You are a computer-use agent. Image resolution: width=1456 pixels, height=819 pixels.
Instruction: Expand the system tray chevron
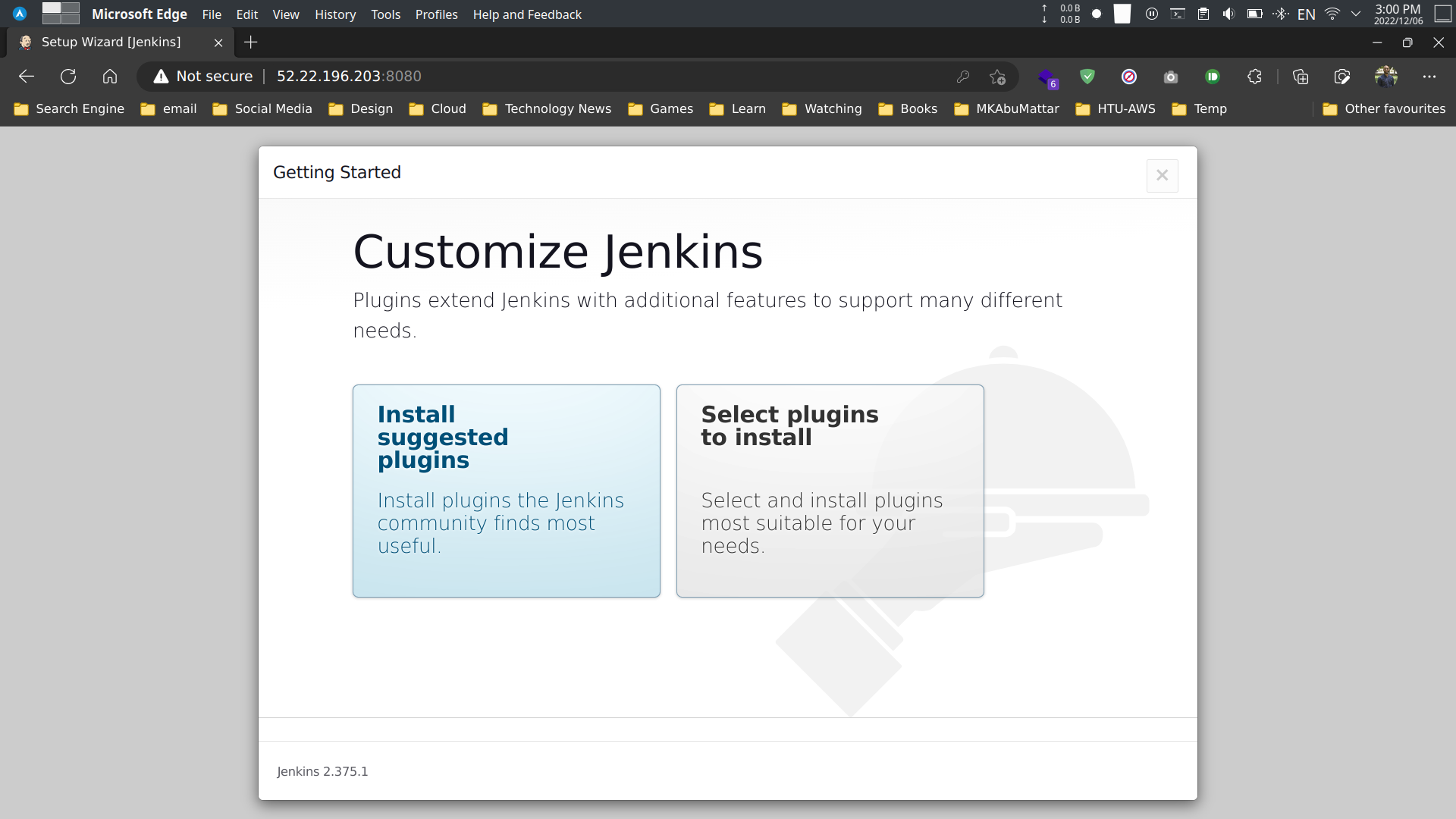coord(1356,14)
